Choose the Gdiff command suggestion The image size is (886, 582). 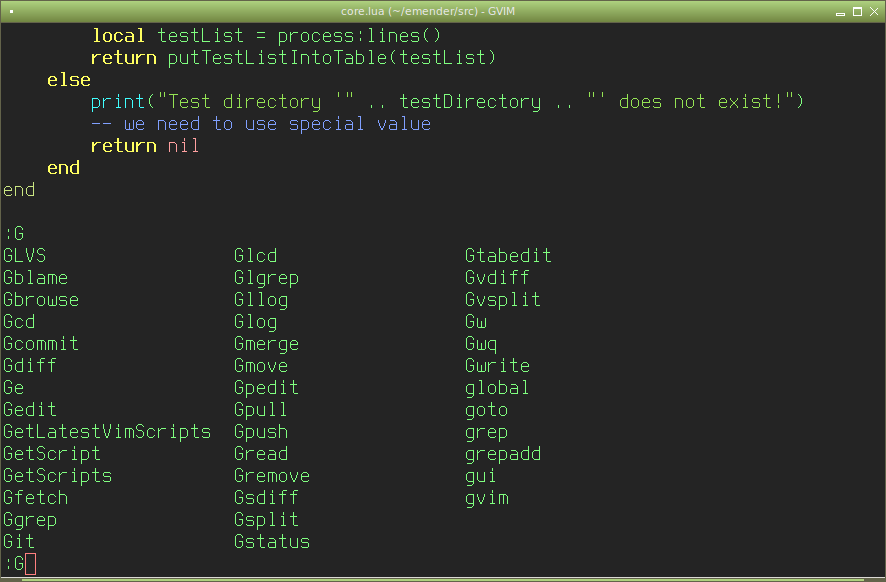point(30,366)
